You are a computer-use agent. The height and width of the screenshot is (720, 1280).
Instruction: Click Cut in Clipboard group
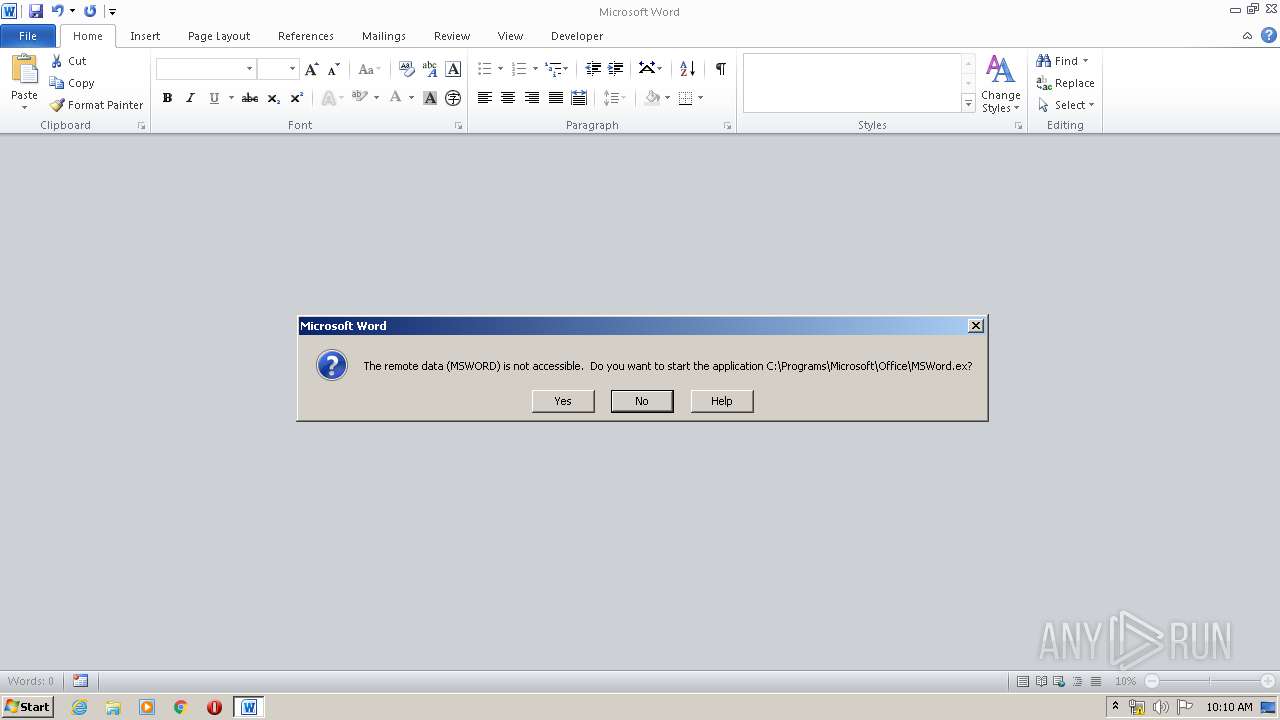69,61
